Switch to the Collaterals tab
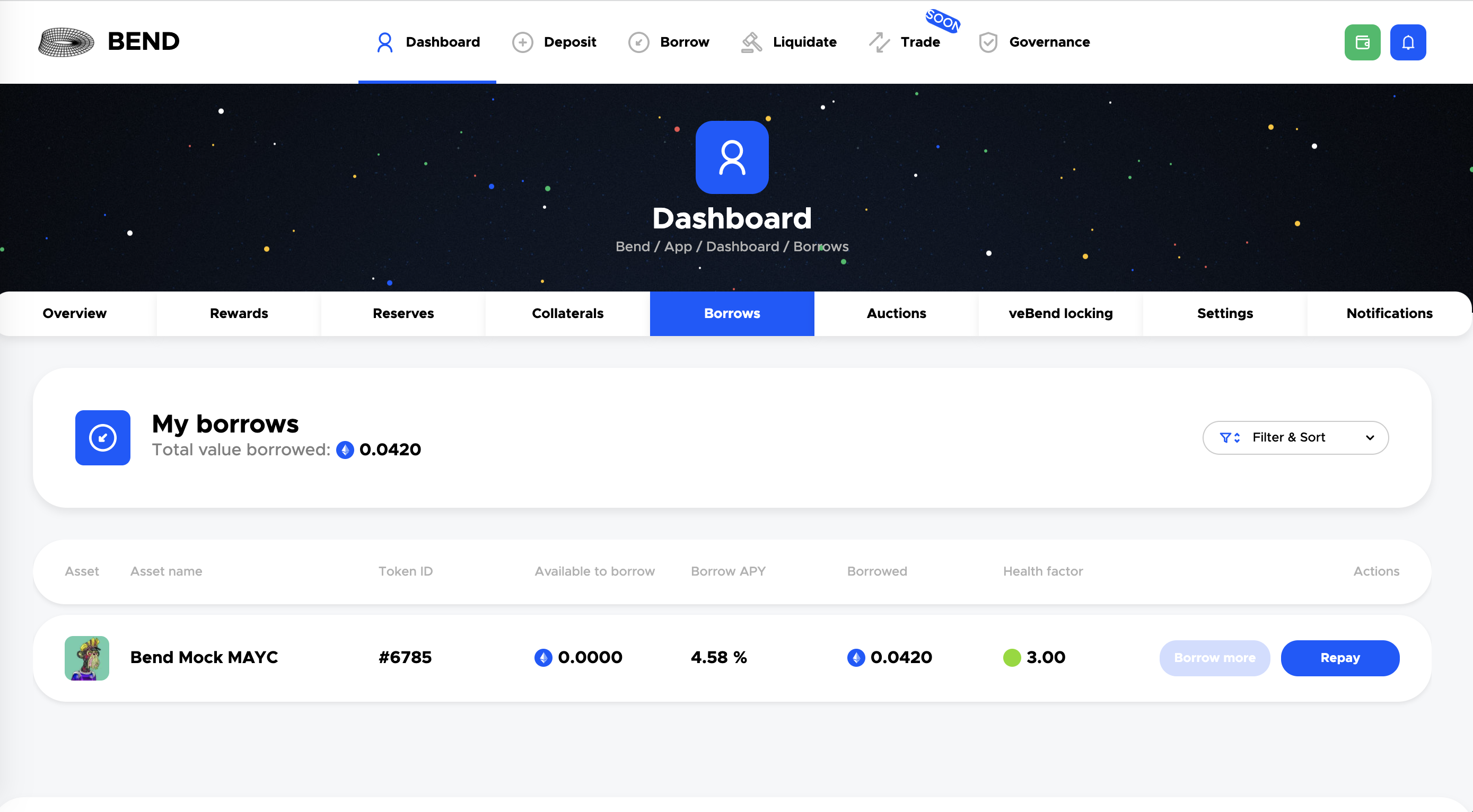Image resolution: width=1473 pixels, height=812 pixels. pyautogui.click(x=567, y=314)
